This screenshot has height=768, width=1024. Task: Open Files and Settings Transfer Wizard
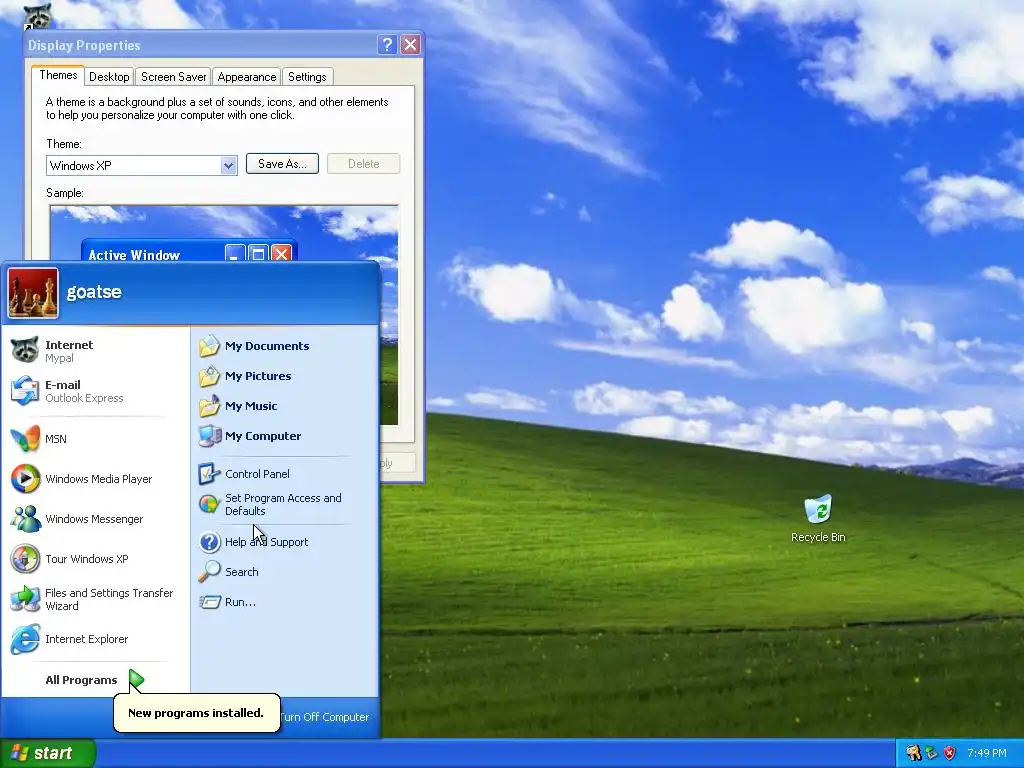pyautogui.click(x=95, y=599)
